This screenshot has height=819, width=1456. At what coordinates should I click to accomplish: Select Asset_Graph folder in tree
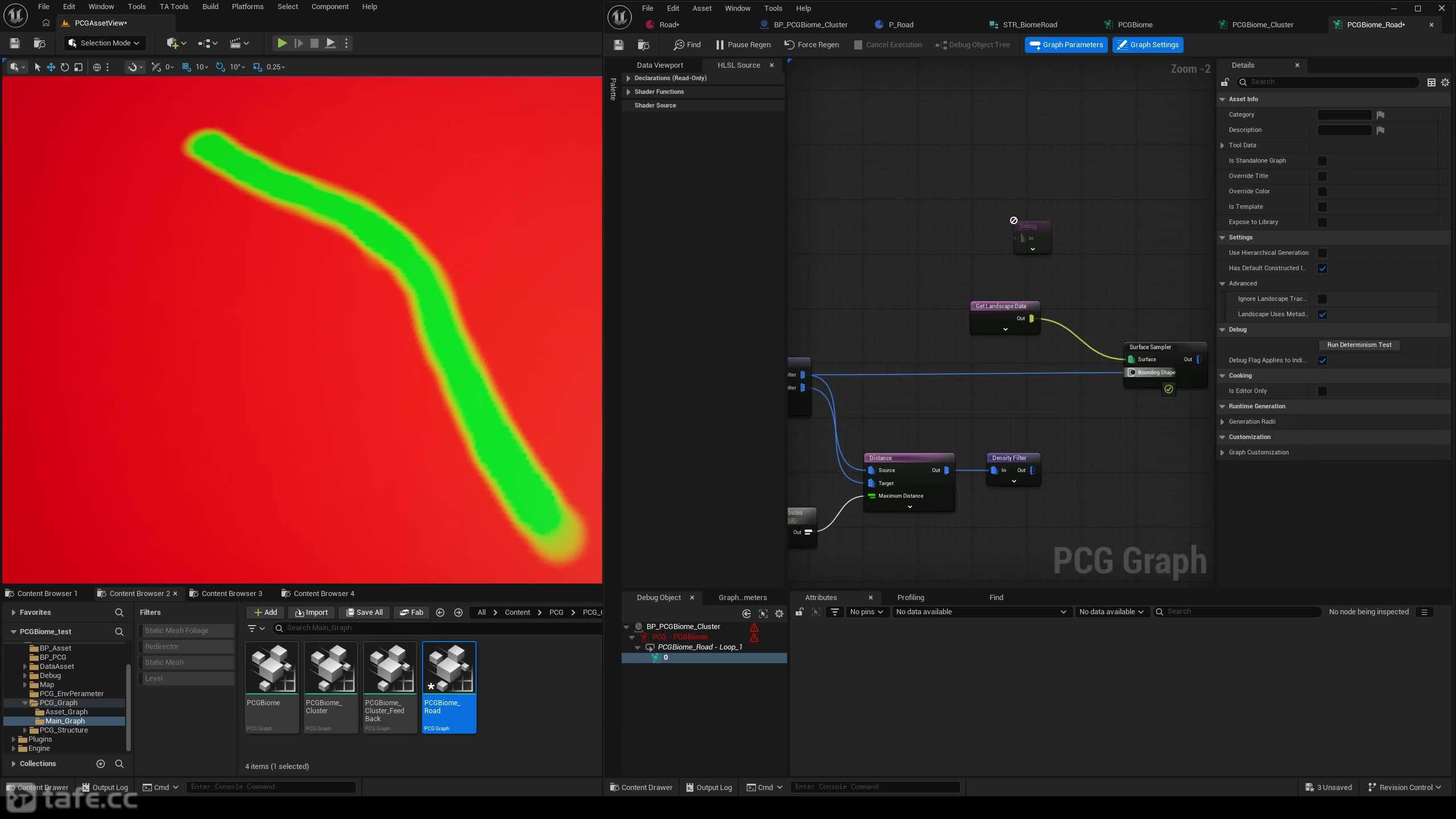coord(66,712)
